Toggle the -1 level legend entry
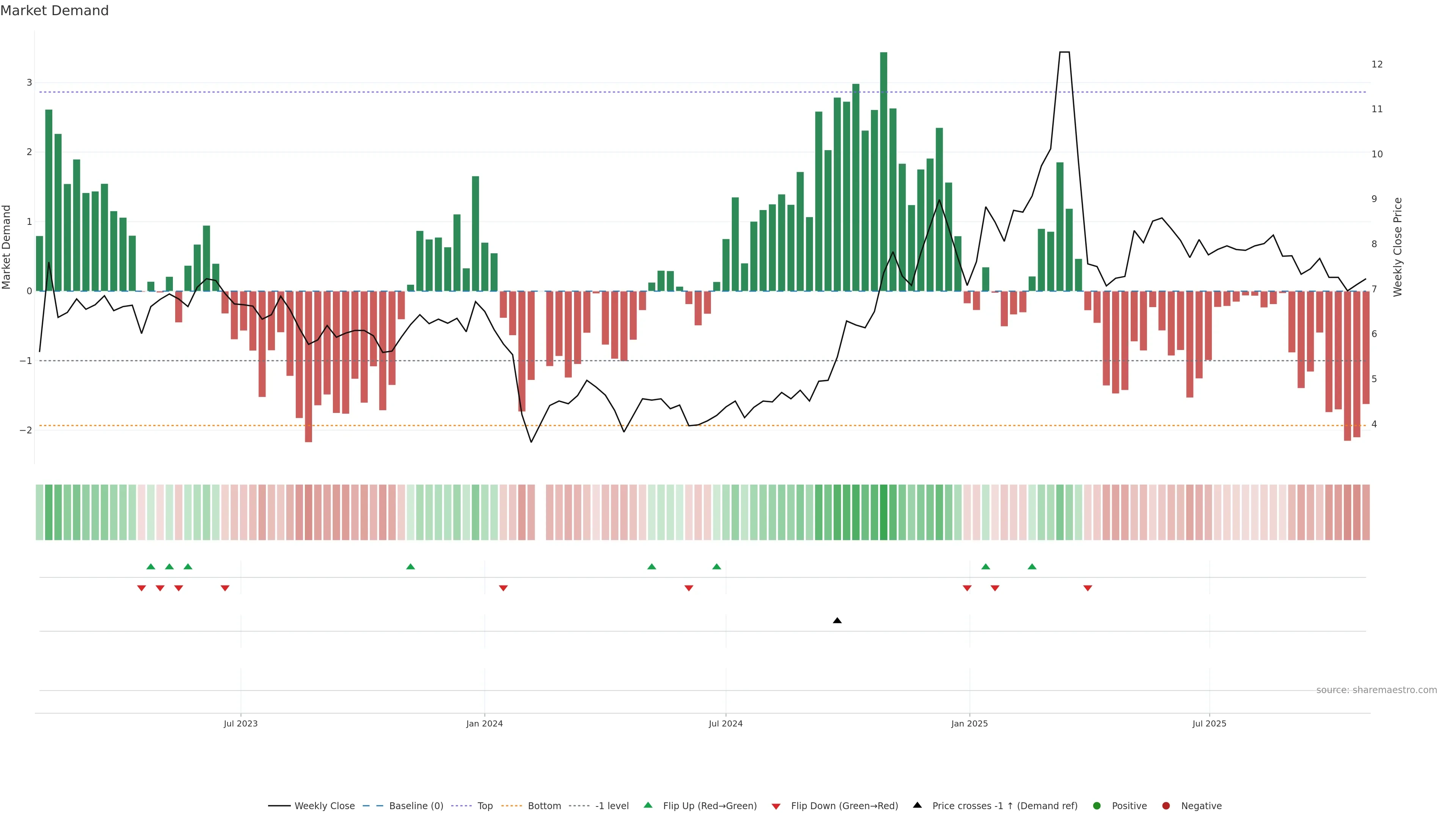The image size is (1456, 819). [x=612, y=805]
